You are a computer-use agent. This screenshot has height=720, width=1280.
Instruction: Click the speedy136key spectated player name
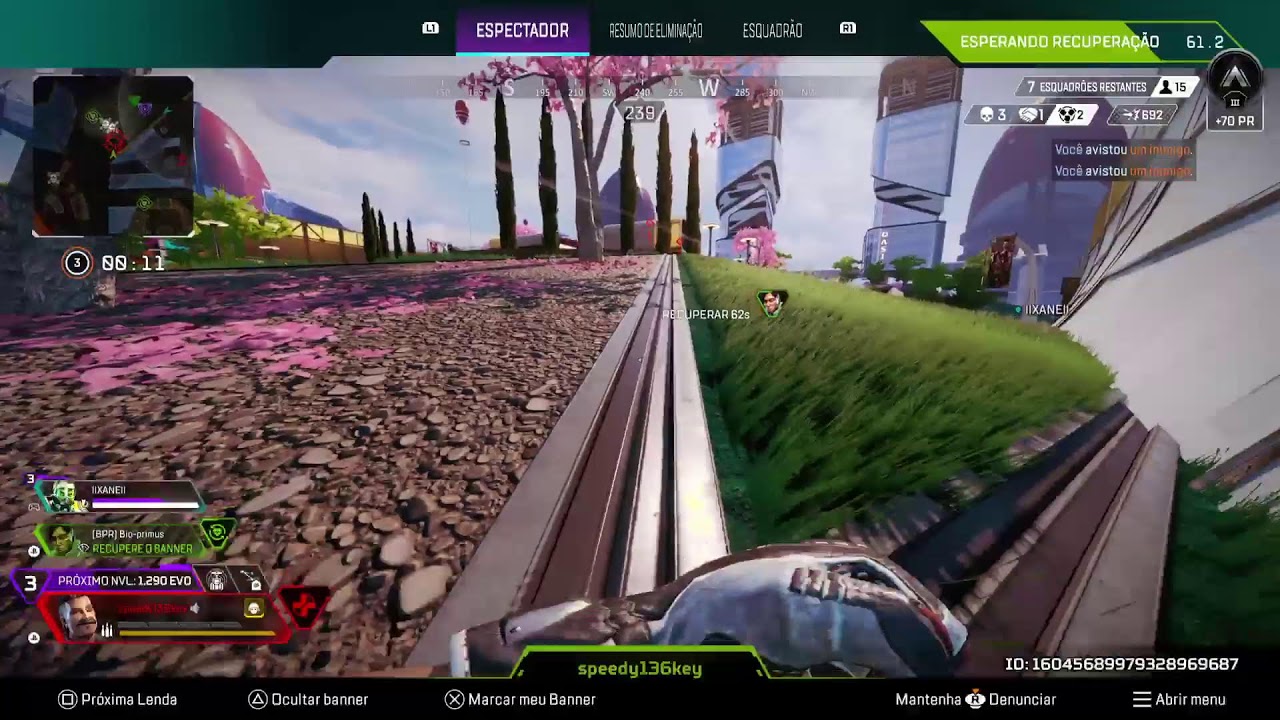(x=640, y=669)
